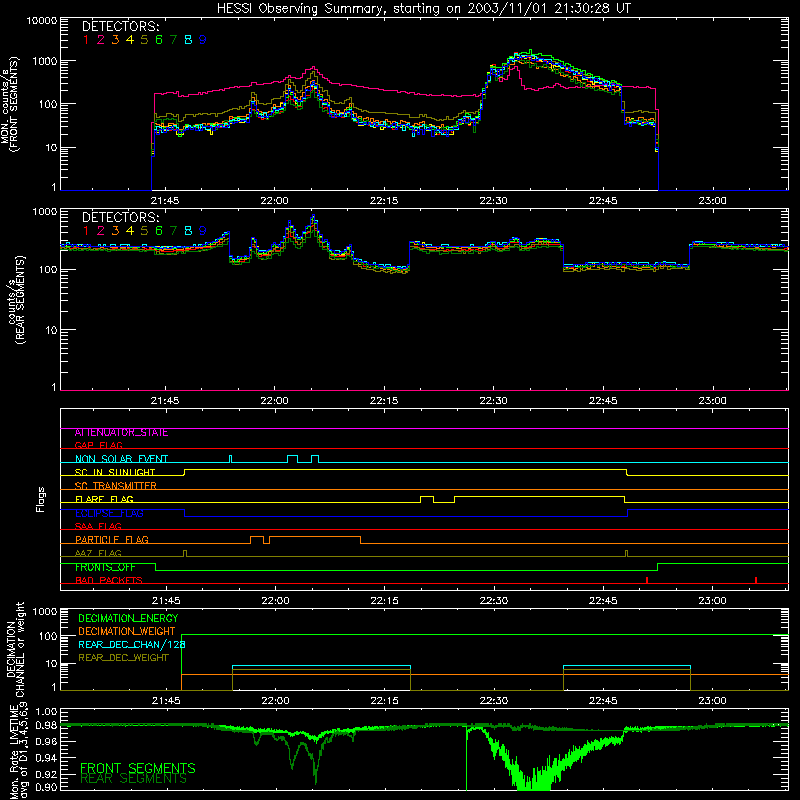Click the GAP_FLAG label
The height and width of the screenshot is (800, 800).
(x=98, y=445)
